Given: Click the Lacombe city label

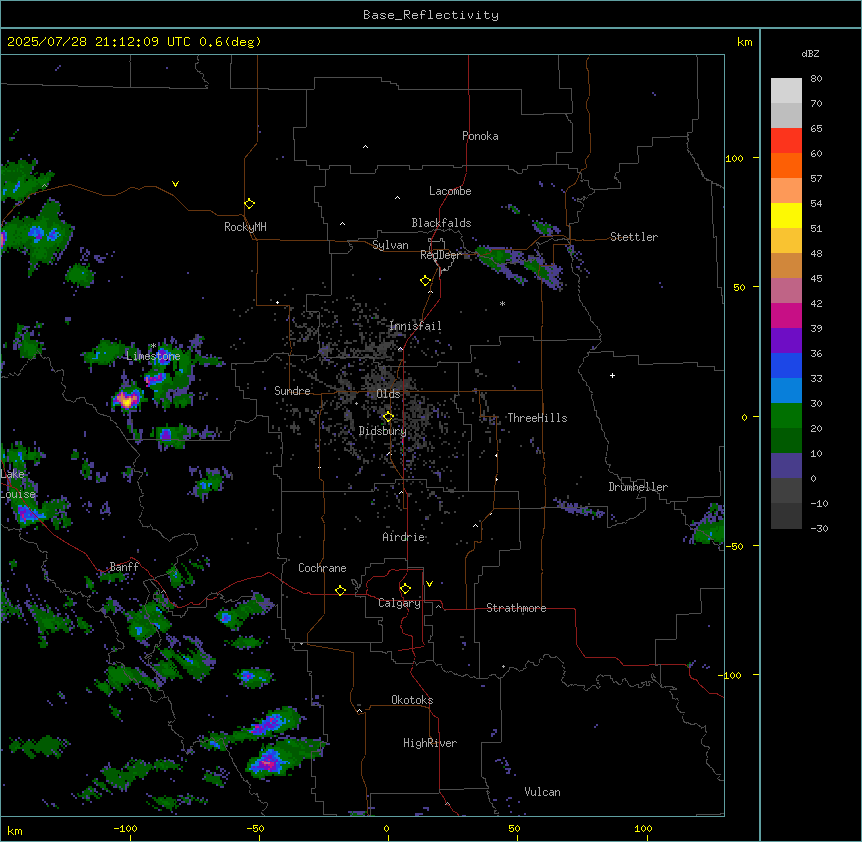Looking at the screenshot, I should [x=450, y=191].
